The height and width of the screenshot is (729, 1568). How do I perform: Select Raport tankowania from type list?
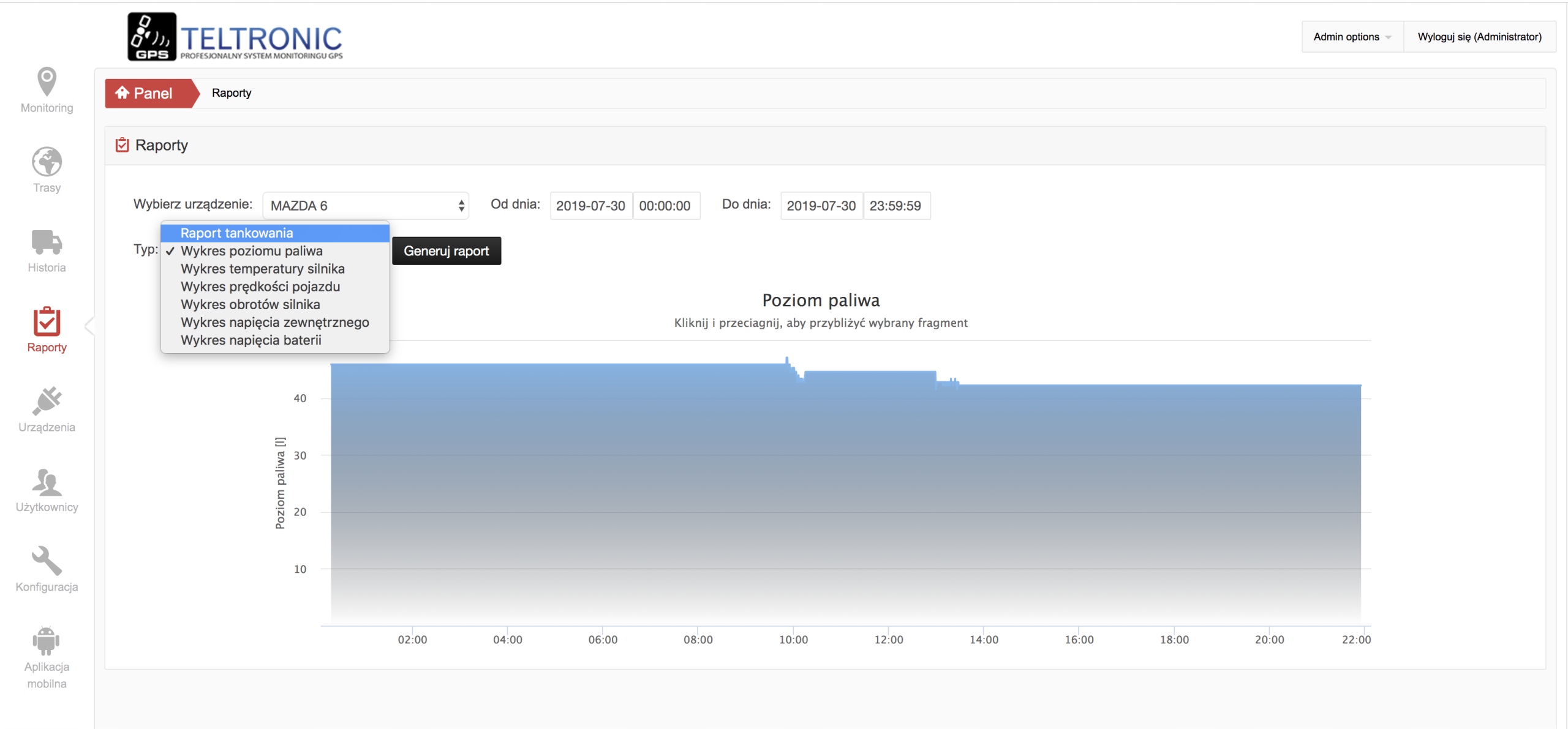(236, 233)
